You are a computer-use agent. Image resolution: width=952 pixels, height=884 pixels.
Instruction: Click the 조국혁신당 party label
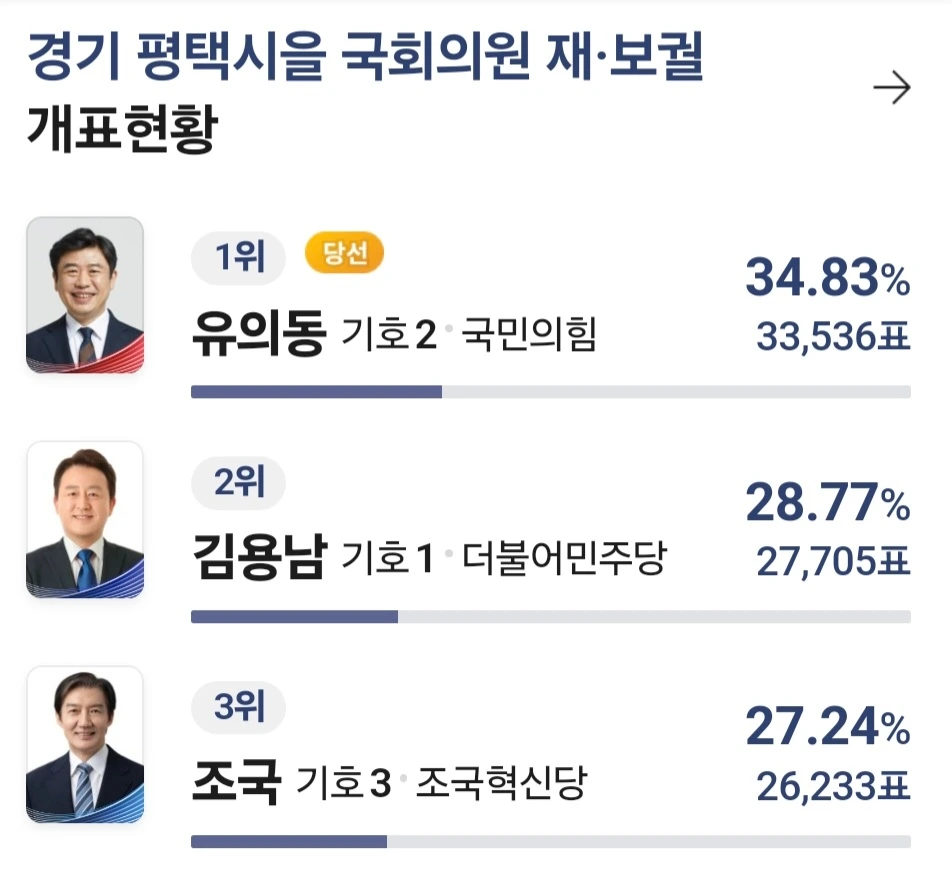[x=502, y=783]
